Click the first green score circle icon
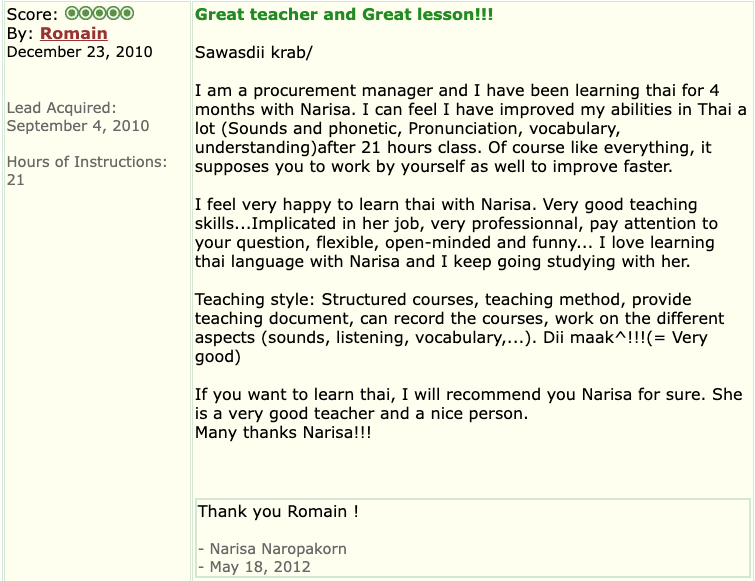This screenshot has width=755, height=581. [x=72, y=13]
